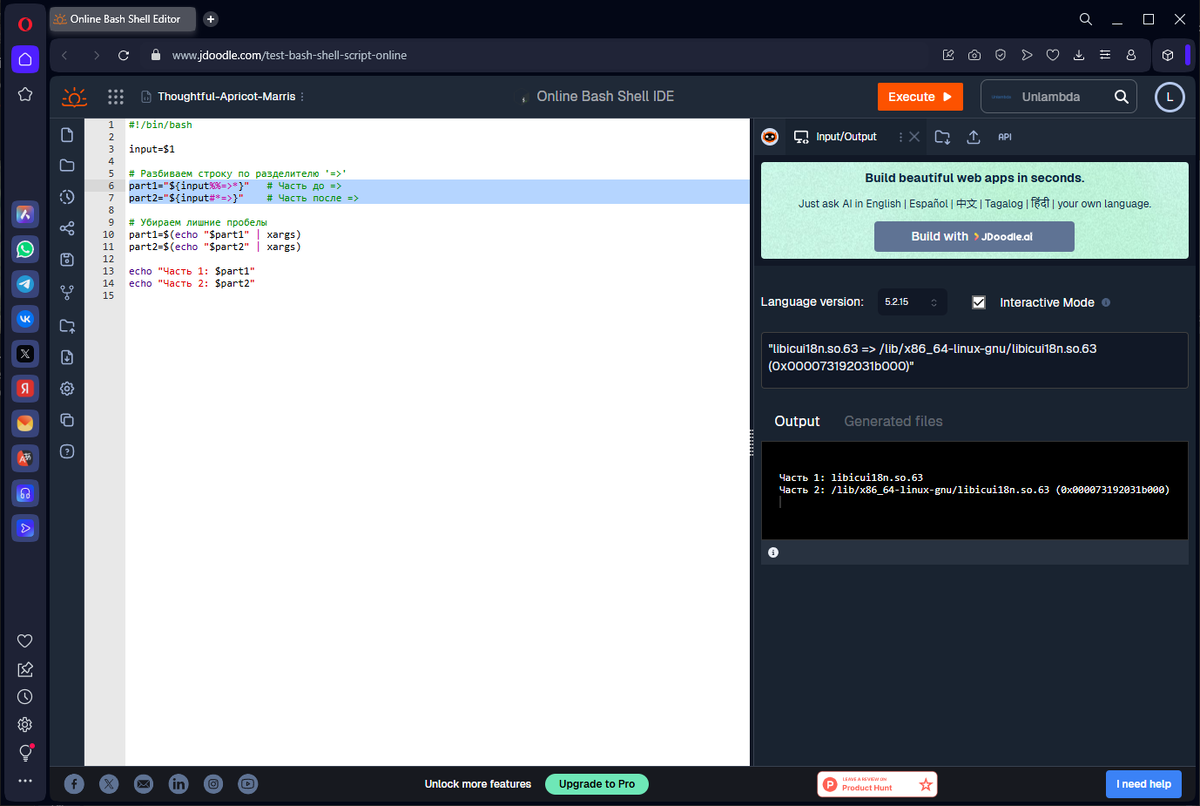Click Build with JDoodle.ai button

point(974,236)
